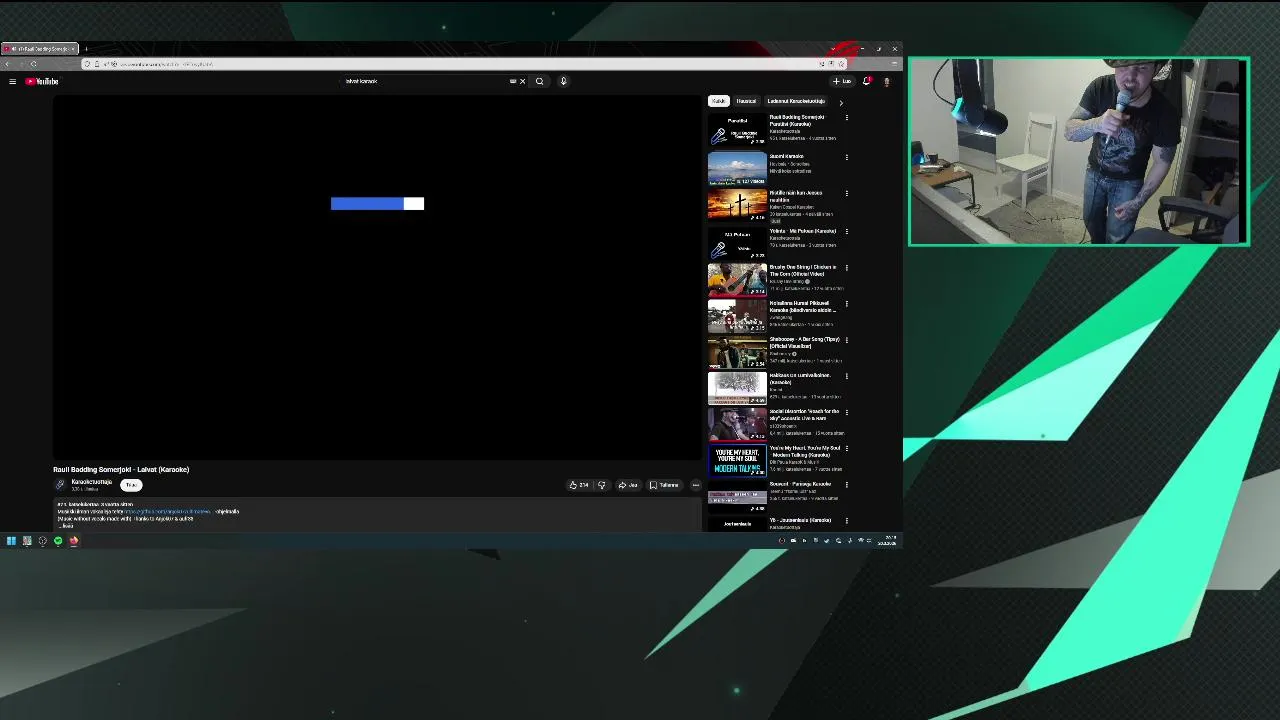Click the video player loading area
Image resolution: width=1280 pixels, height=720 pixels.
(x=377, y=277)
